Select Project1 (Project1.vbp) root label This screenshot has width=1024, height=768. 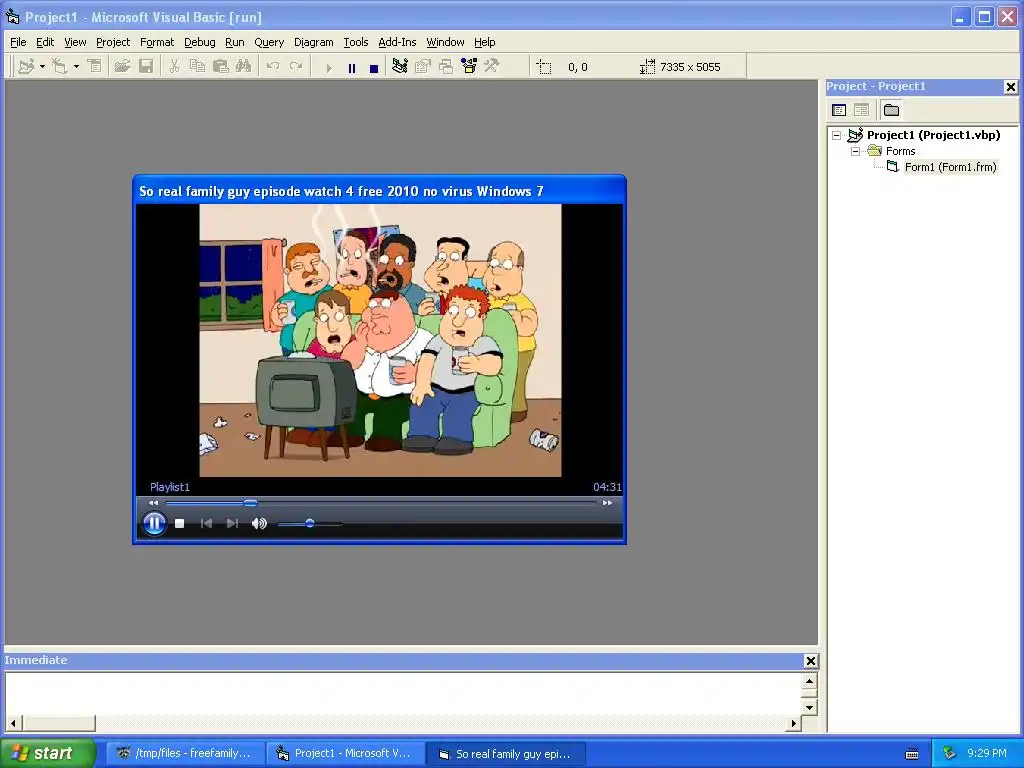click(933, 135)
